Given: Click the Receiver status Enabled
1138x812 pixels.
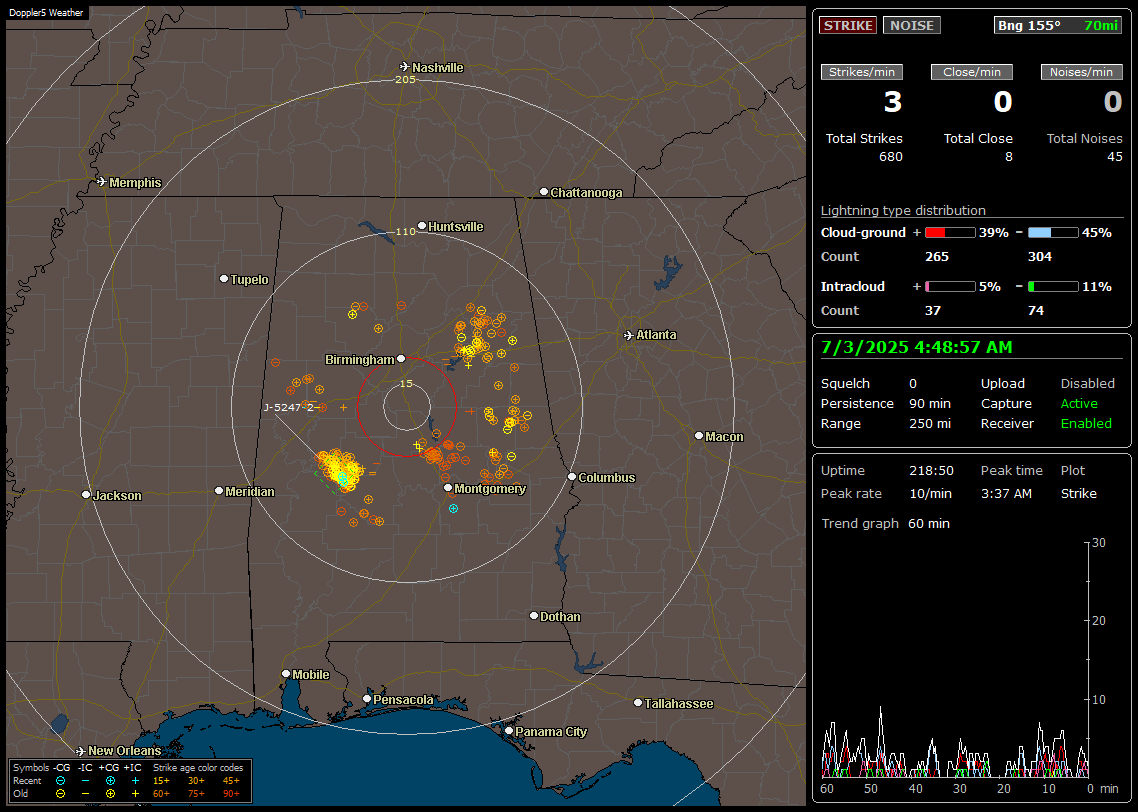Looking at the screenshot, I should 1086,424.
